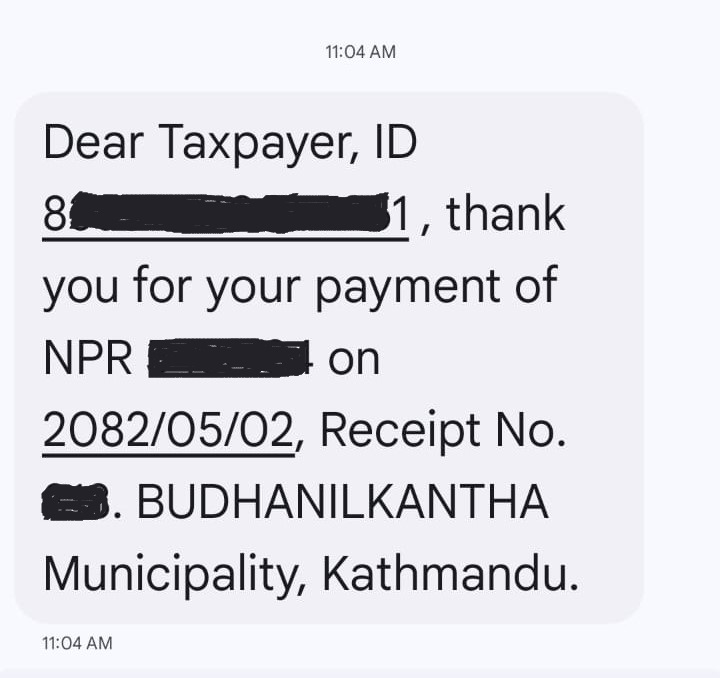The width and height of the screenshot is (720, 678).
Task: Click the word "your" before payment
Action: (x=253, y=289)
